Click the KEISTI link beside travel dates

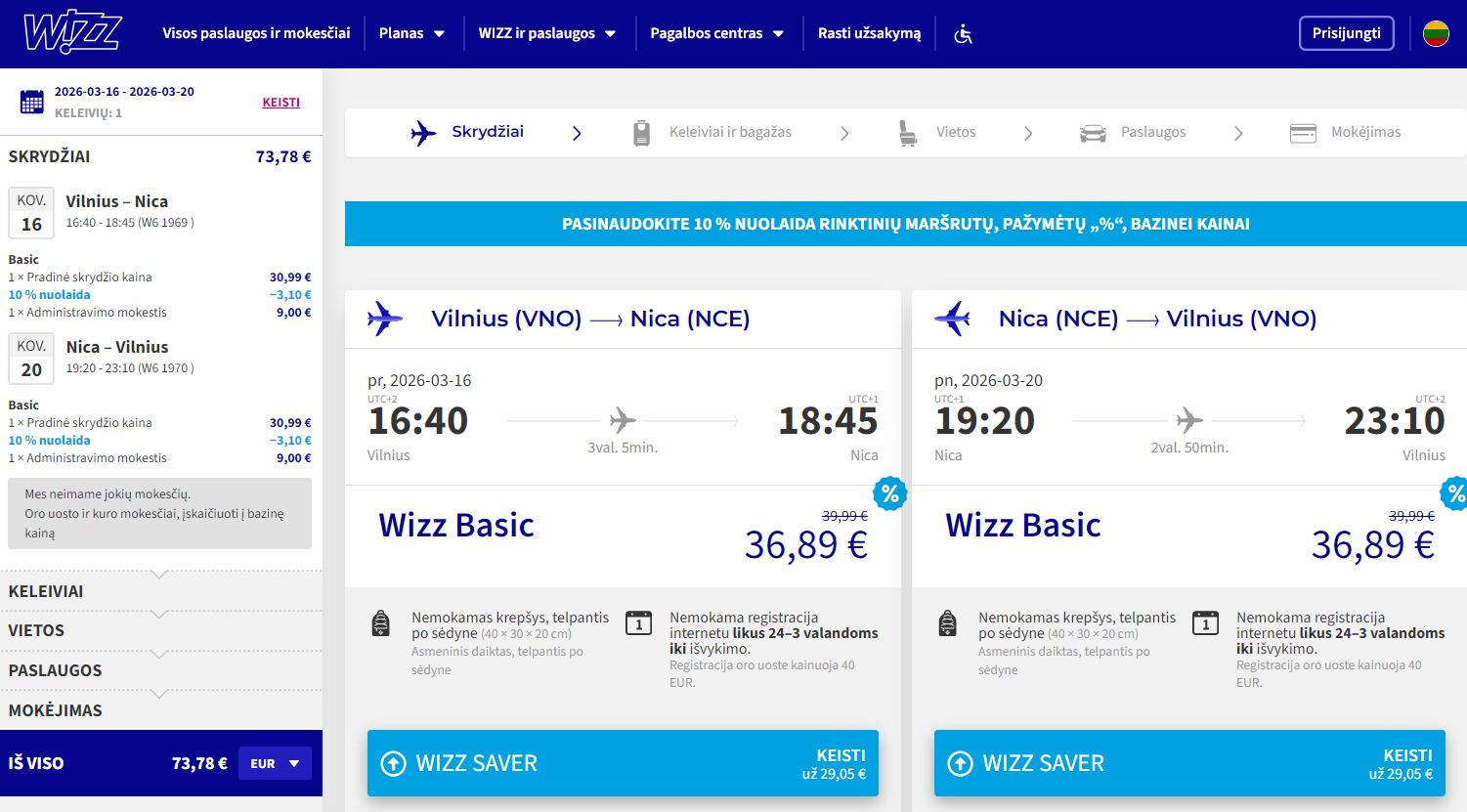click(x=280, y=103)
